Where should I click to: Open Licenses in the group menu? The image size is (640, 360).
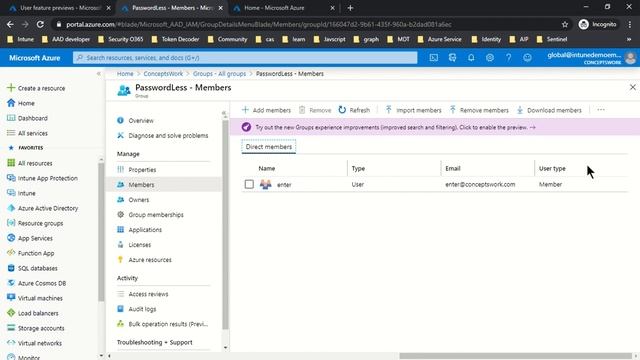[x=140, y=245]
